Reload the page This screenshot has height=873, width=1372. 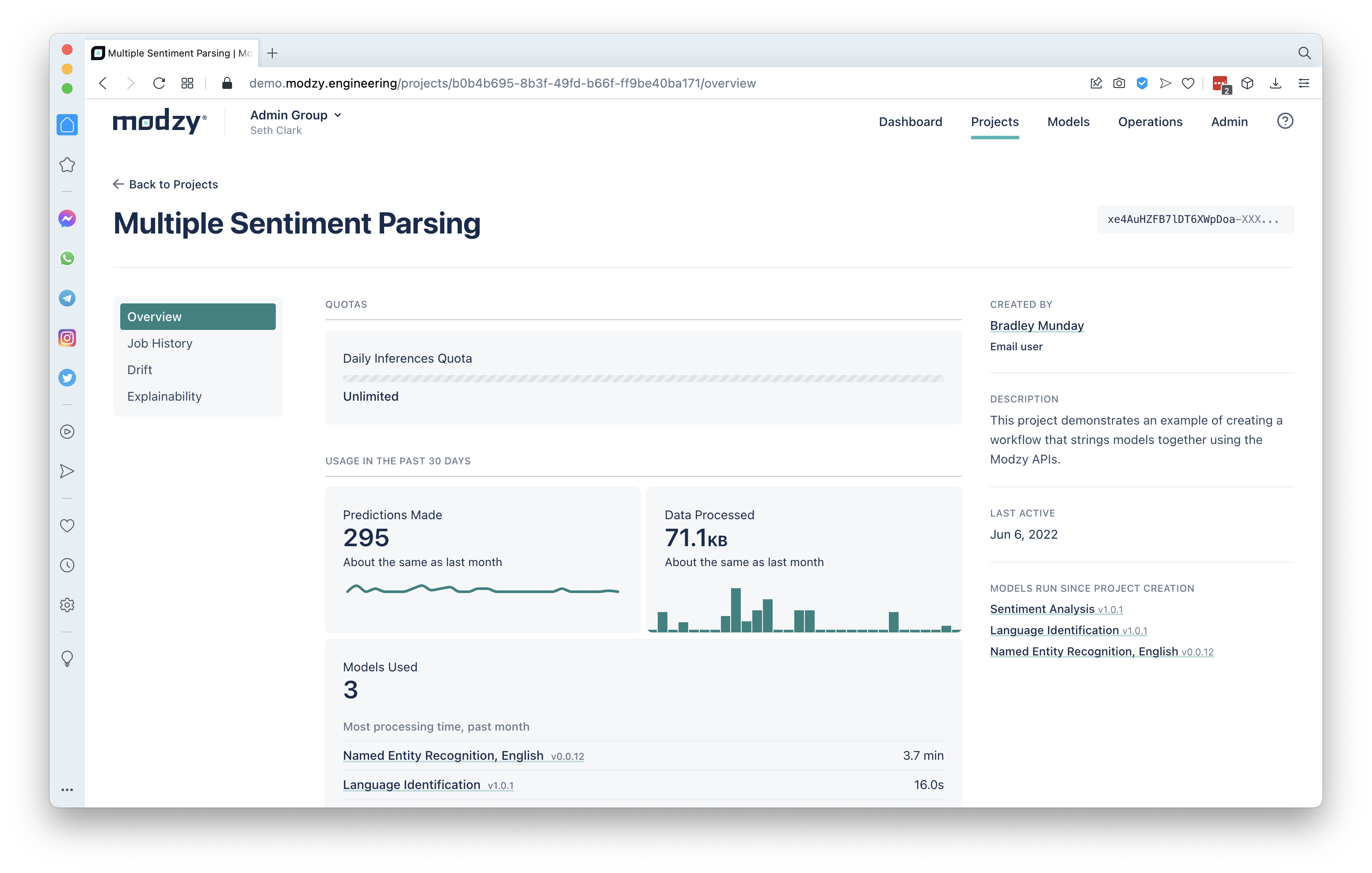point(159,83)
